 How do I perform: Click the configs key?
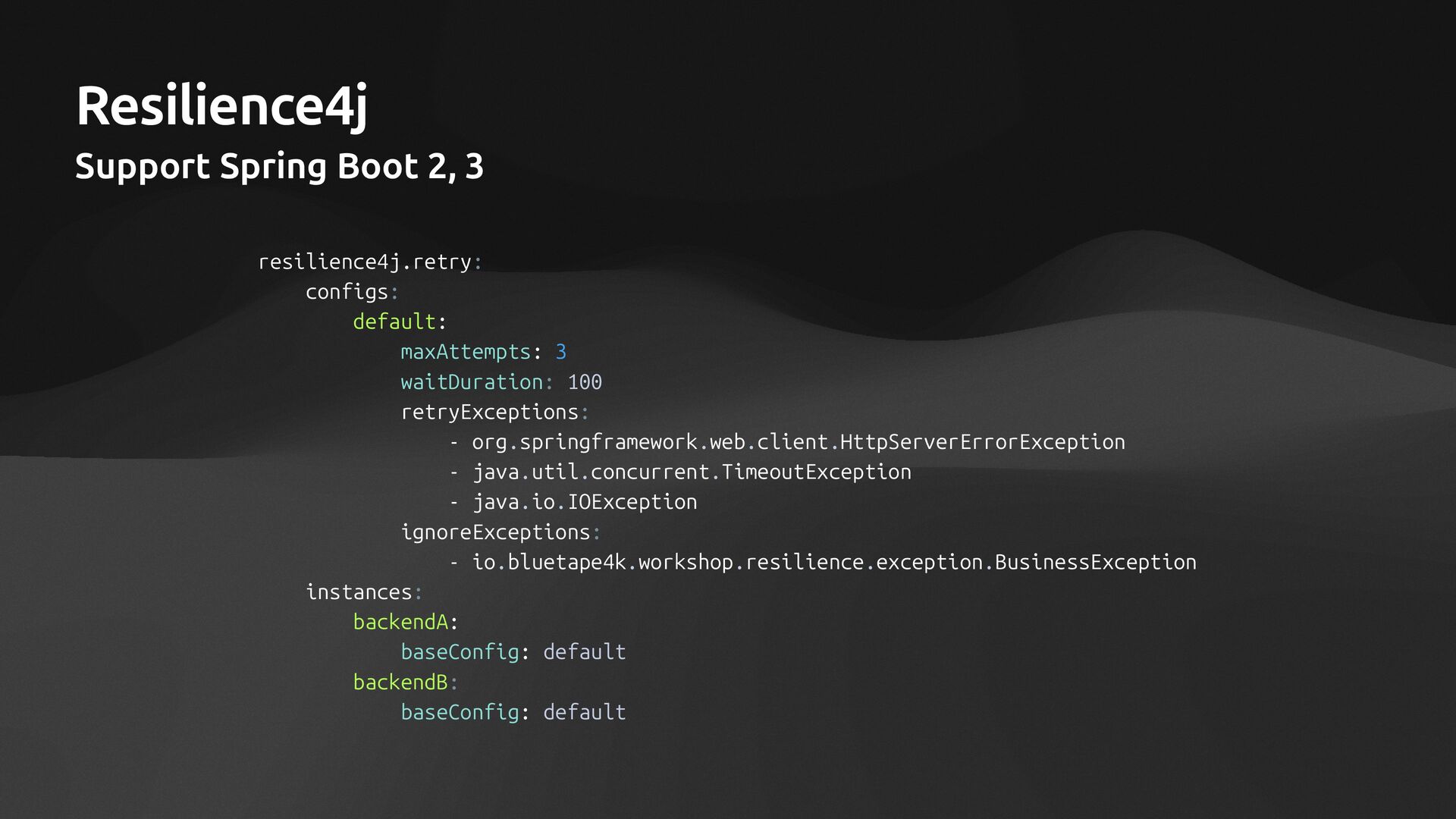pos(347,293)
